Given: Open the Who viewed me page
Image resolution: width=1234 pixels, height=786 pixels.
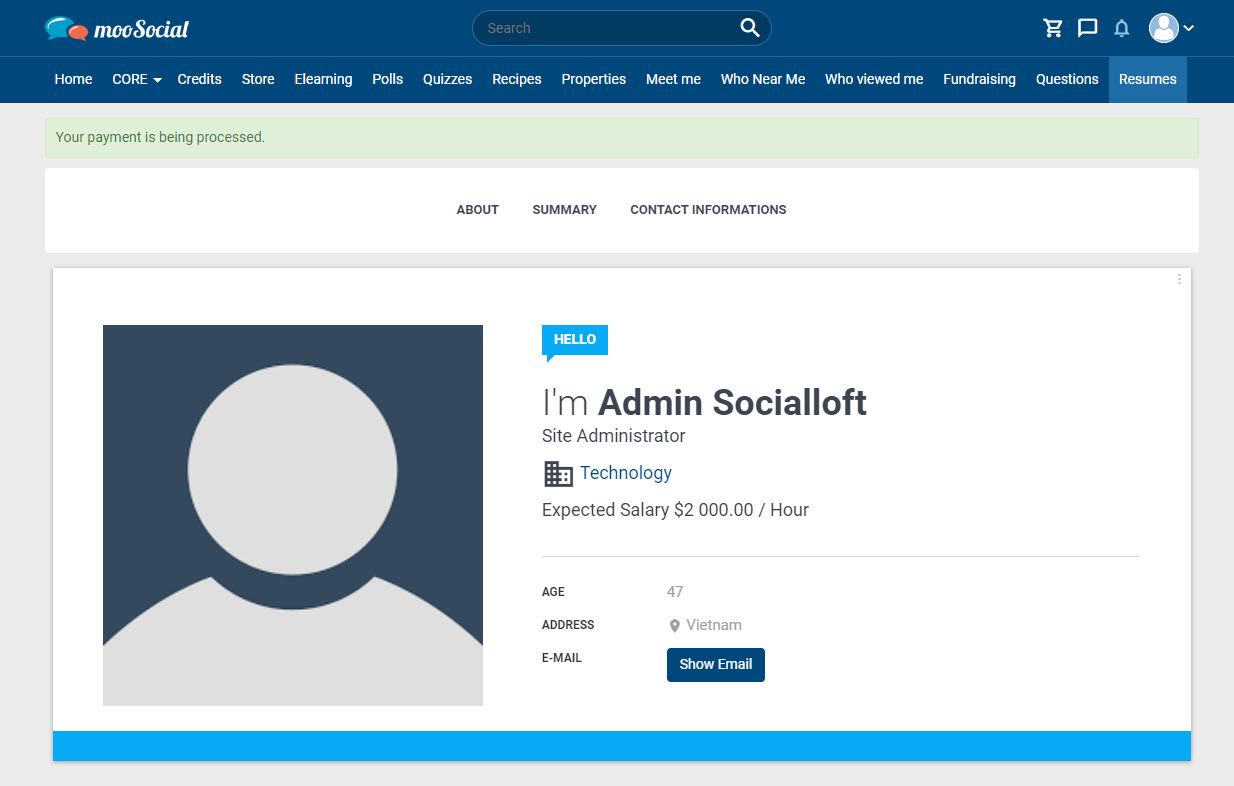Looking at the screenshot, I should point(874,79).
